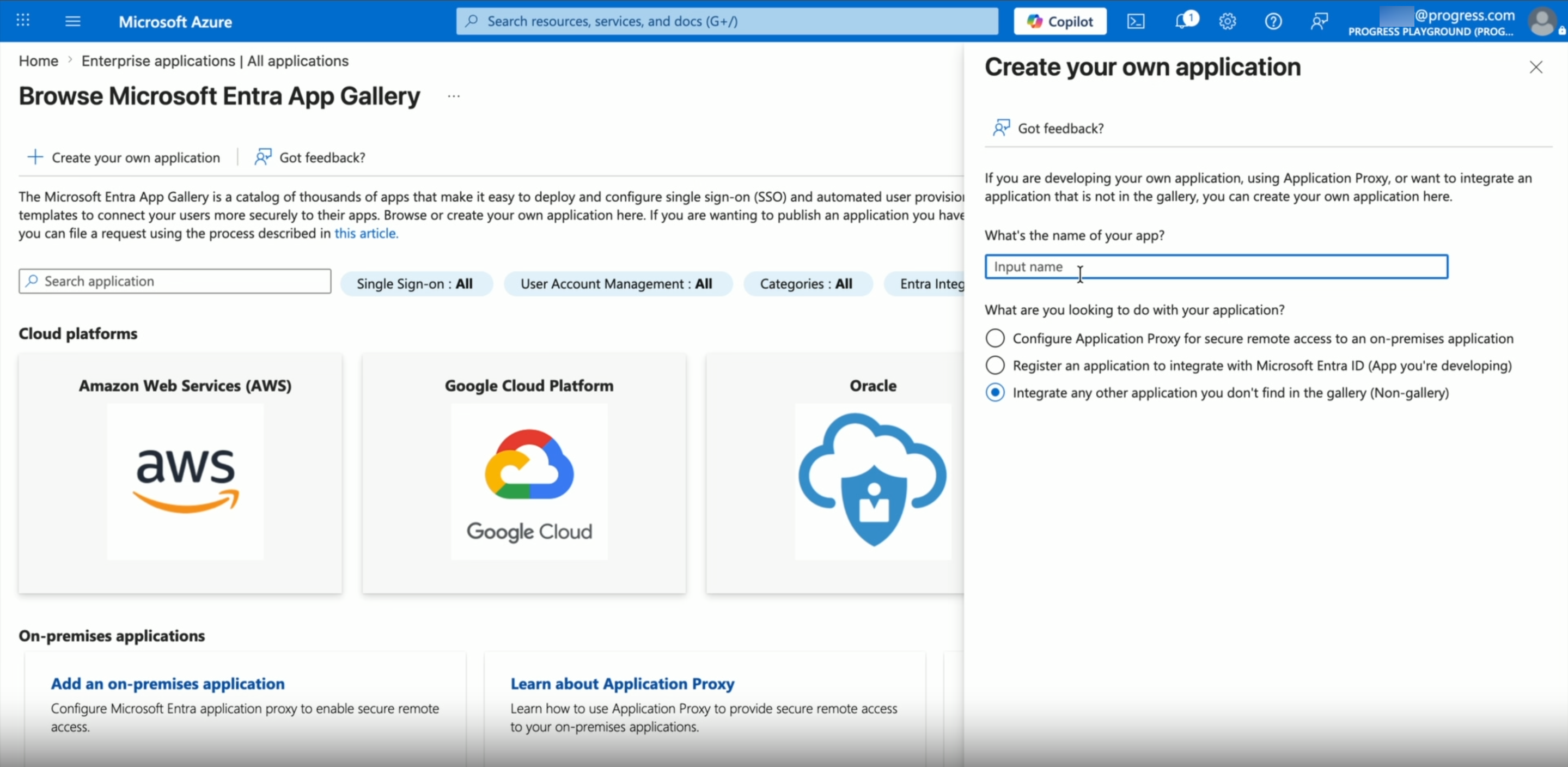The width and height of the screenshot is (1568, 767).
Task: Focus the Search application field
Action: [x=175, y=281]
